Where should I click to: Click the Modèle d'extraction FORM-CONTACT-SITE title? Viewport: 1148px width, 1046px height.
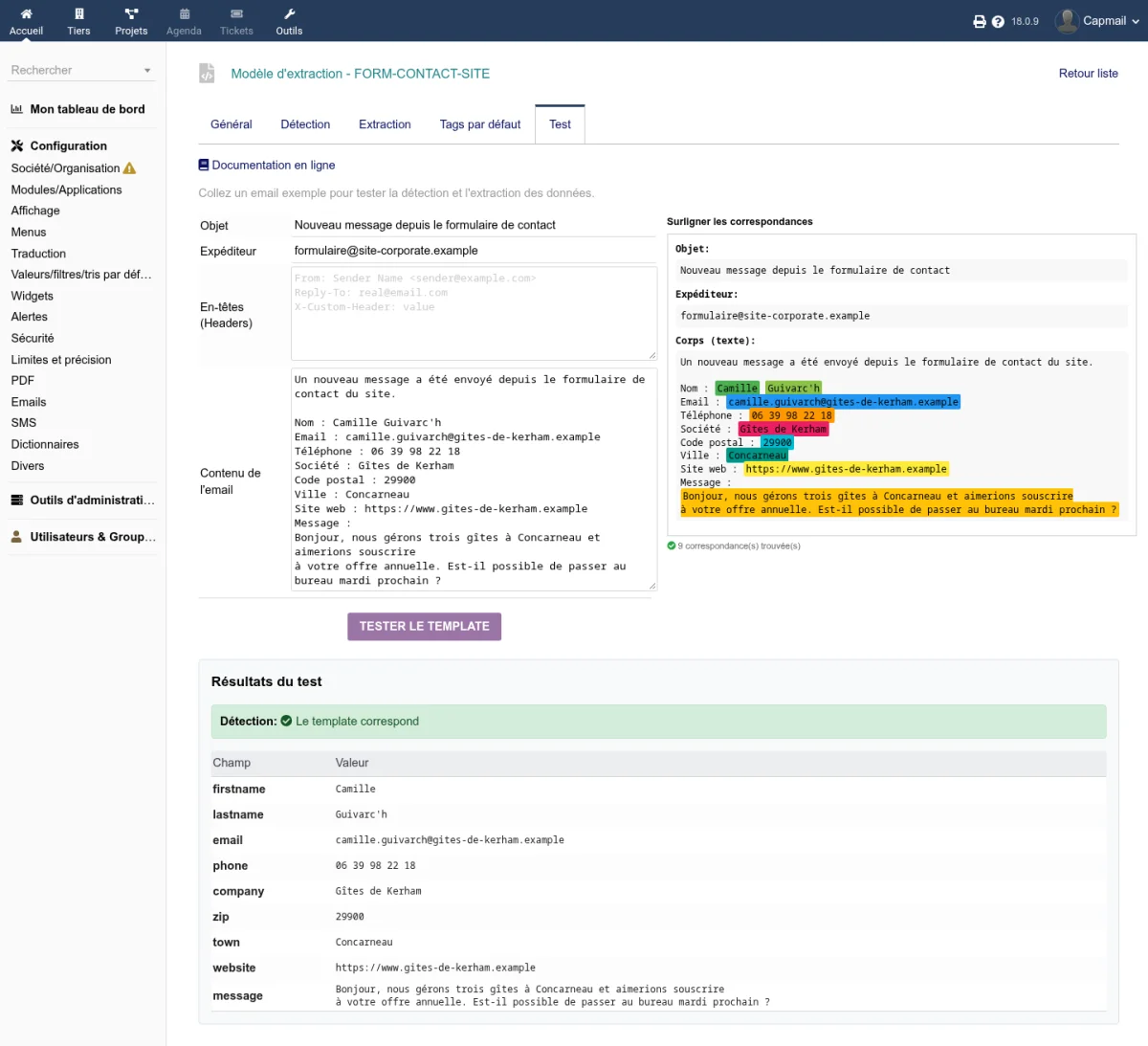pyautogui.click(x=361, y=74)
